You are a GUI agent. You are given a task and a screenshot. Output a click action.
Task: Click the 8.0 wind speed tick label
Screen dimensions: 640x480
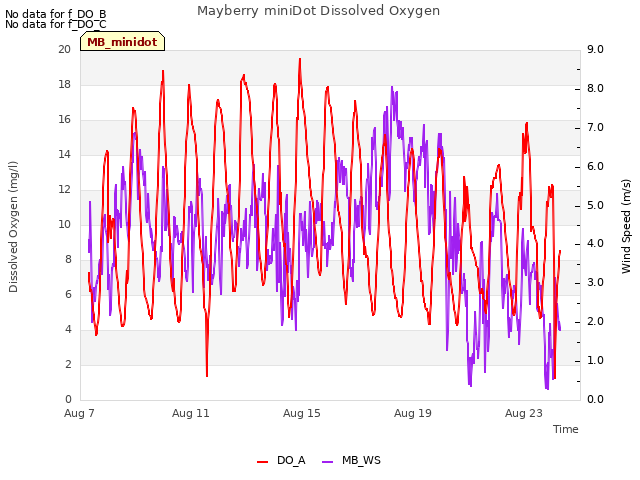pyautogui.click(x=595, y=89)
